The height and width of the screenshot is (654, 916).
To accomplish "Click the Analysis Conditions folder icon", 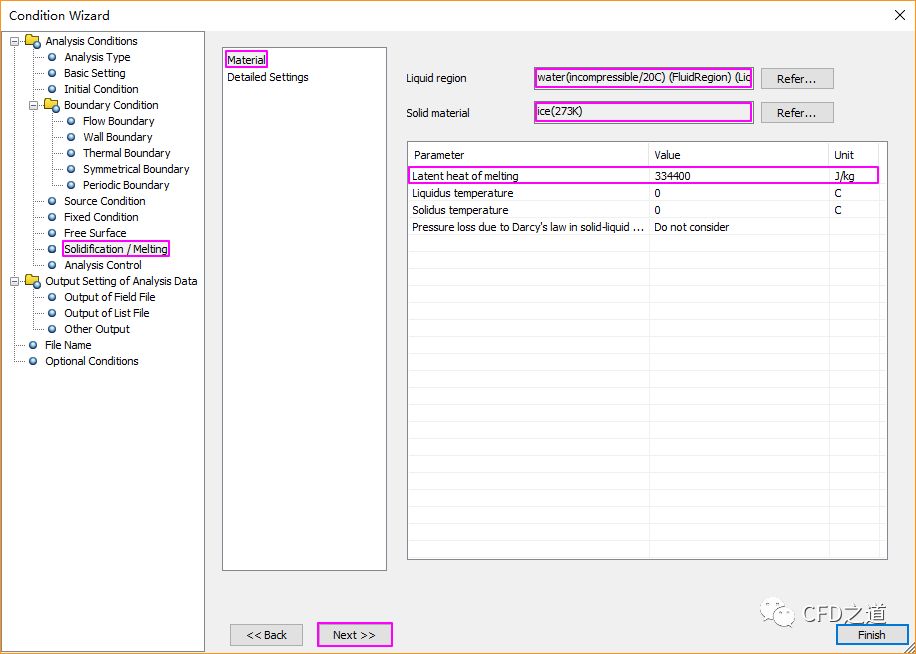I will pyautogui.click(x=33, y=41).
